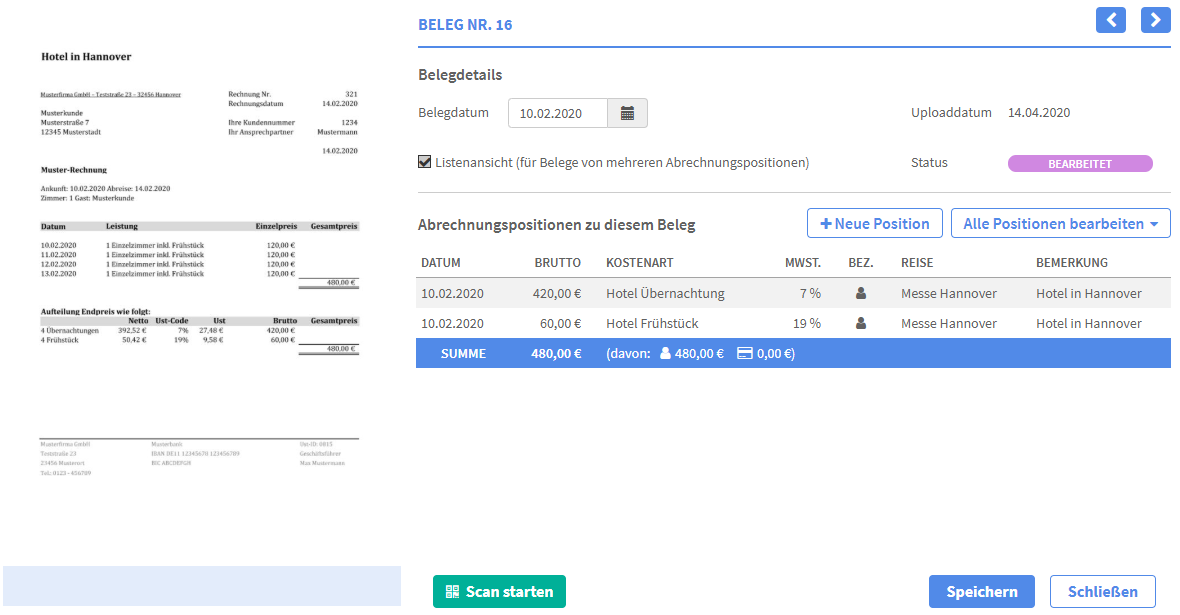Click Messe Hannover in Hotel Frühstück row
Viewport: 1180px width, 615px height.
pos(948,324)
